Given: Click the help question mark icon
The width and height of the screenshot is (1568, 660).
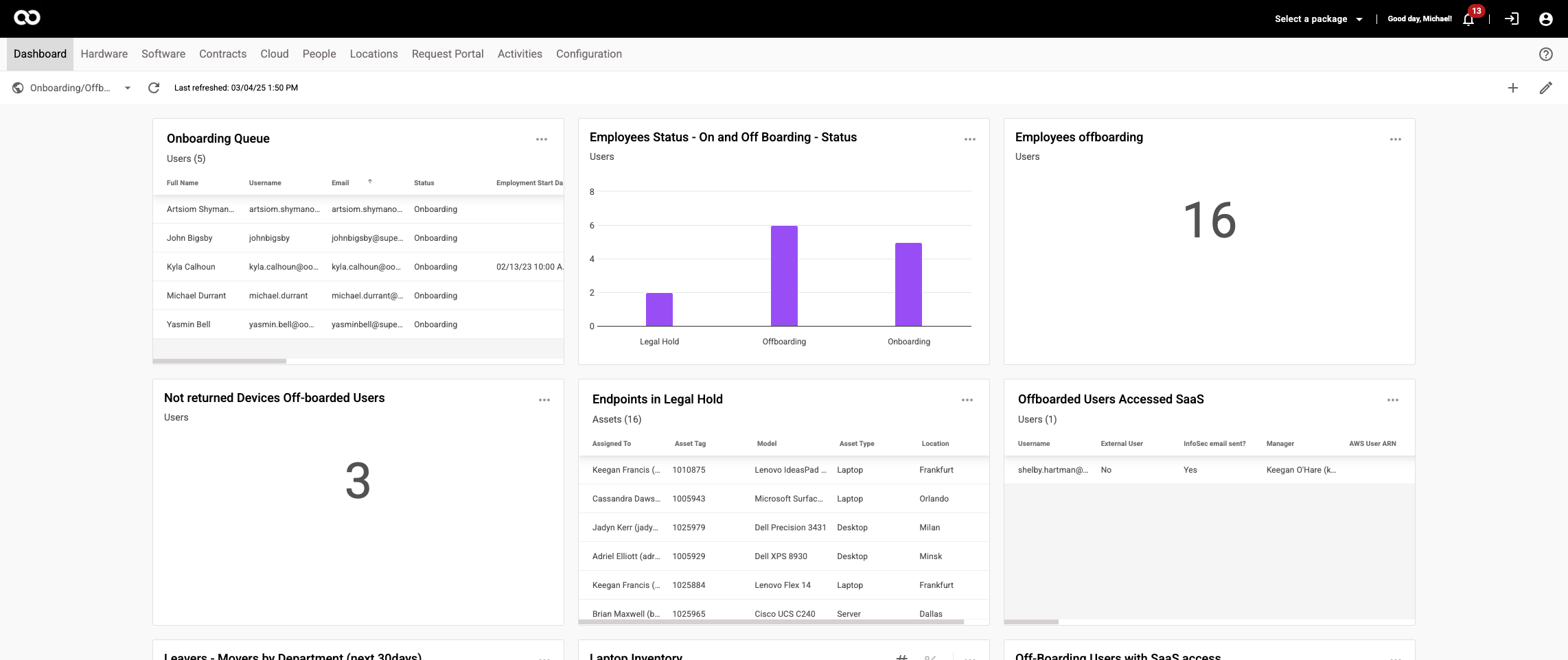Looking at the screenshot, I should click(1545, 54).
